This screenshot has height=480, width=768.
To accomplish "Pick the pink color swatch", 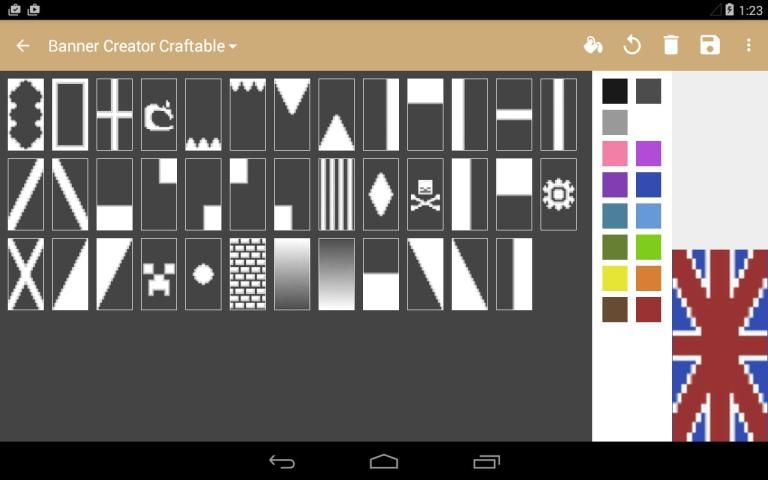I will click(615, 153).
